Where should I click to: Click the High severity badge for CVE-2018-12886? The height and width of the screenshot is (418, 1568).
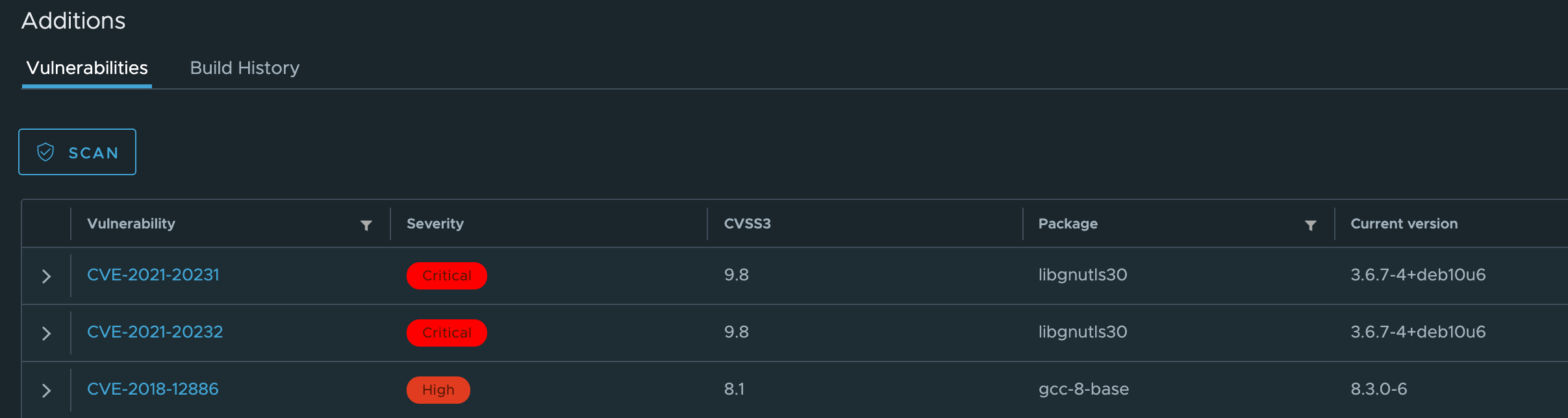[438, 389]
